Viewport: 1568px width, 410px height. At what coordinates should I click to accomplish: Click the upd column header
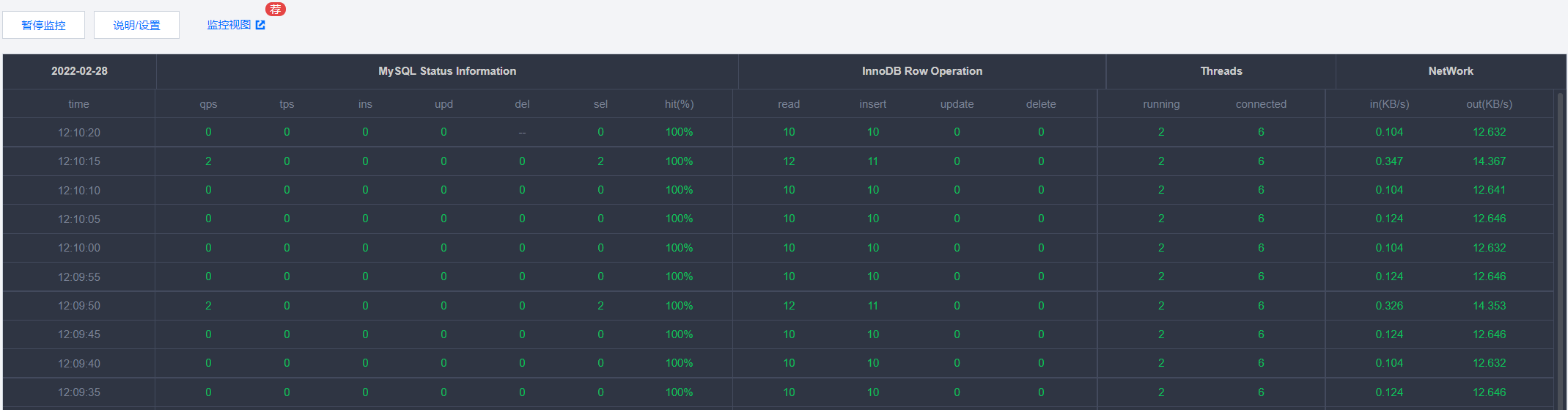[x=443, y=104]
